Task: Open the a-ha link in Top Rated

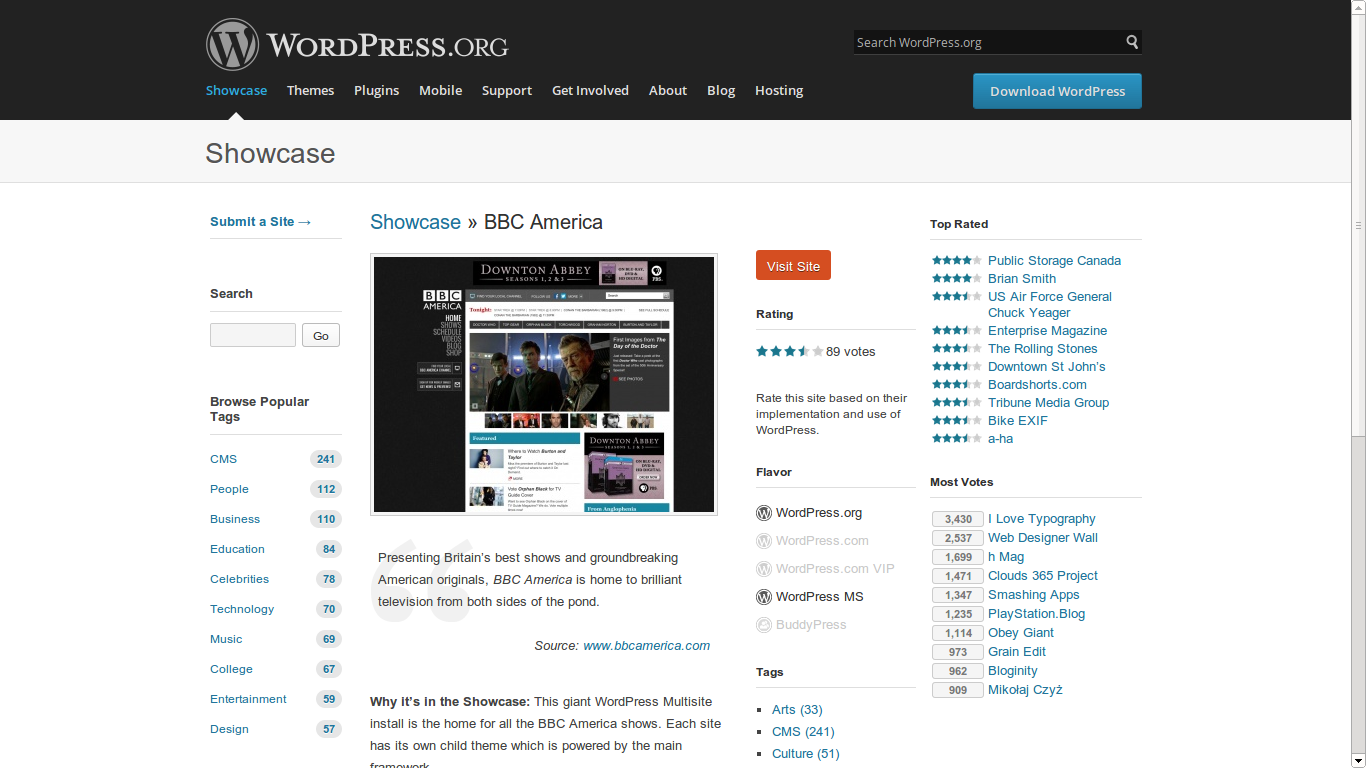Action: pos(1000,438)
